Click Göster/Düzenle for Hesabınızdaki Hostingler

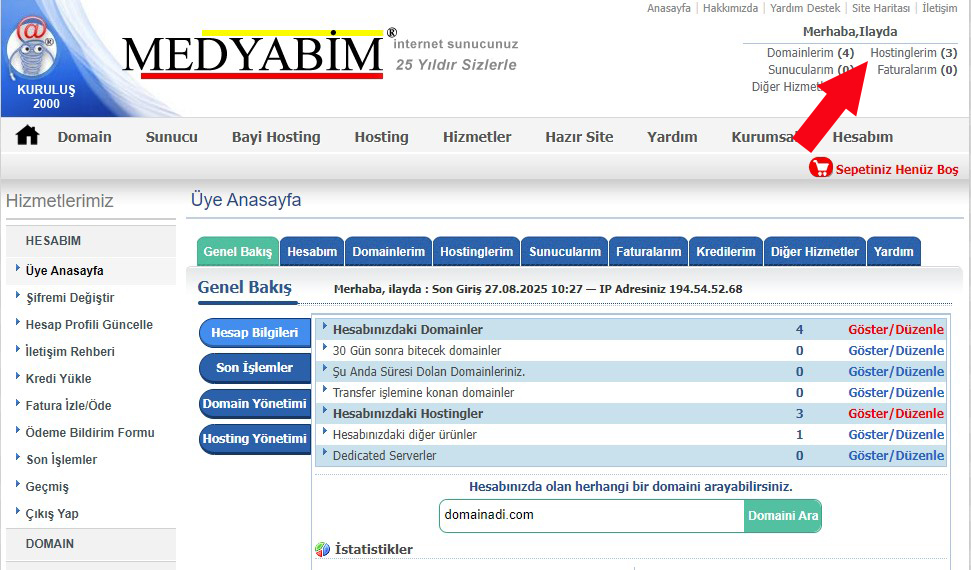click(x=895, y=414)
